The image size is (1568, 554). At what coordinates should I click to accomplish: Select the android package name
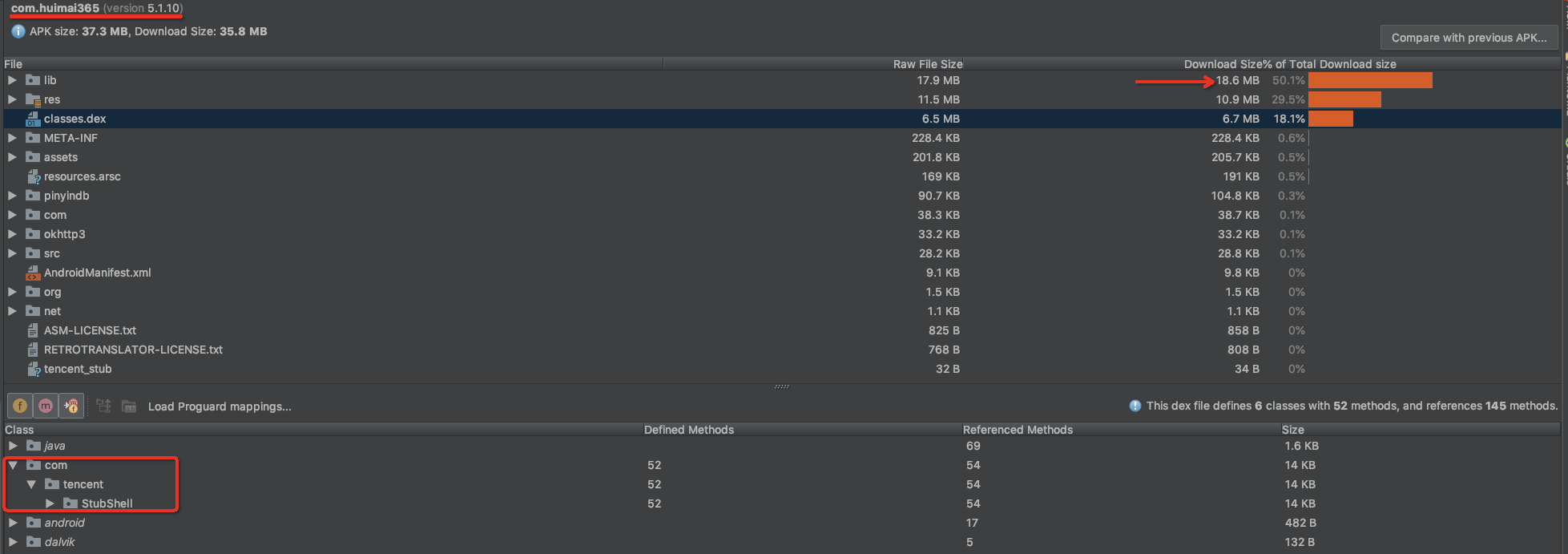[64, 523]
